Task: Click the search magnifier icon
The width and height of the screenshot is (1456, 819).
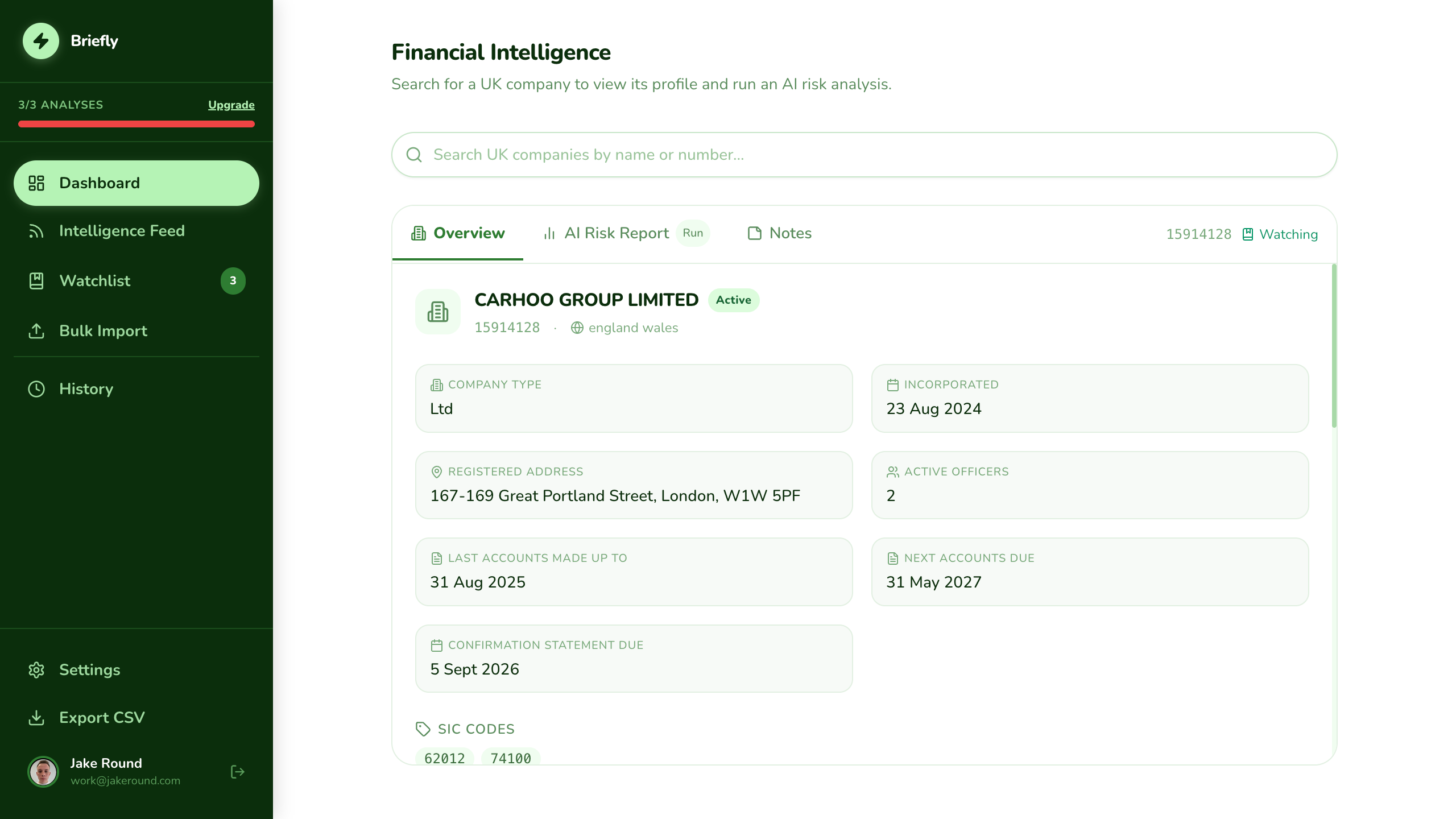Action: coord(414,154)
